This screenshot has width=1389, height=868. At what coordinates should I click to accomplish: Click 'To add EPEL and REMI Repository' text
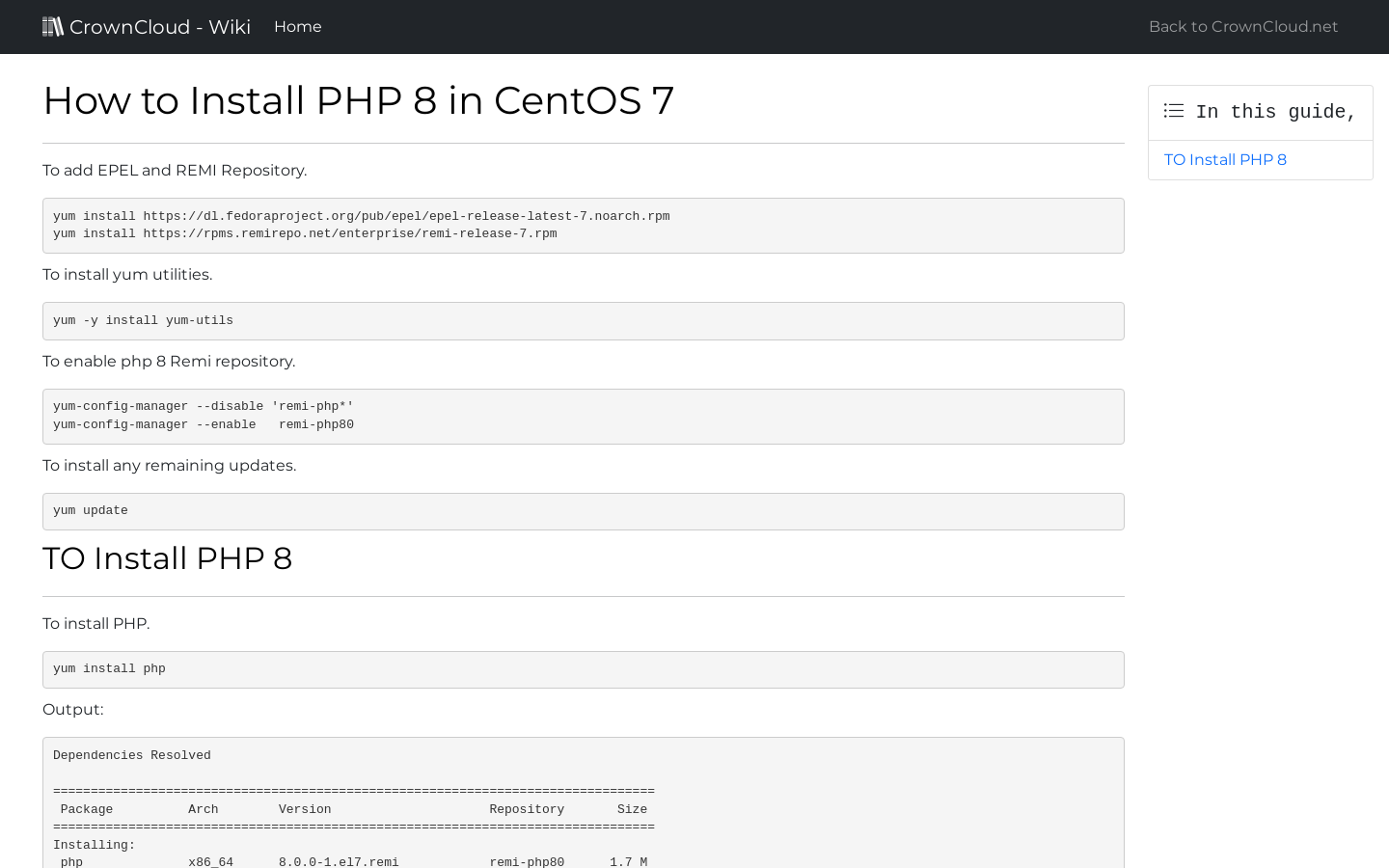[175, 170]
